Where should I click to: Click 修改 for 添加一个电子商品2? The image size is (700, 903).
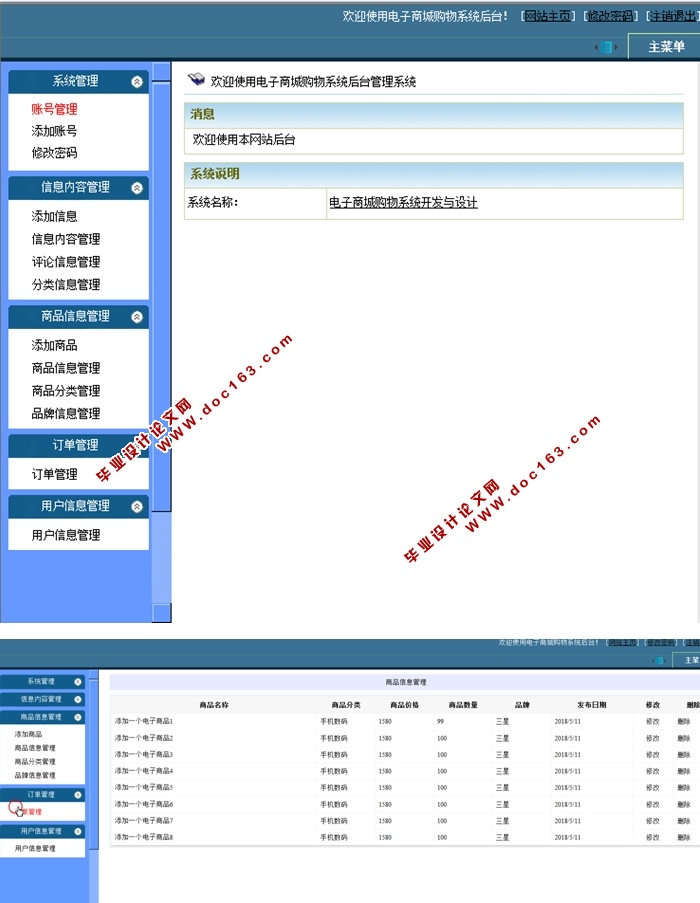[x=652, y=738]
